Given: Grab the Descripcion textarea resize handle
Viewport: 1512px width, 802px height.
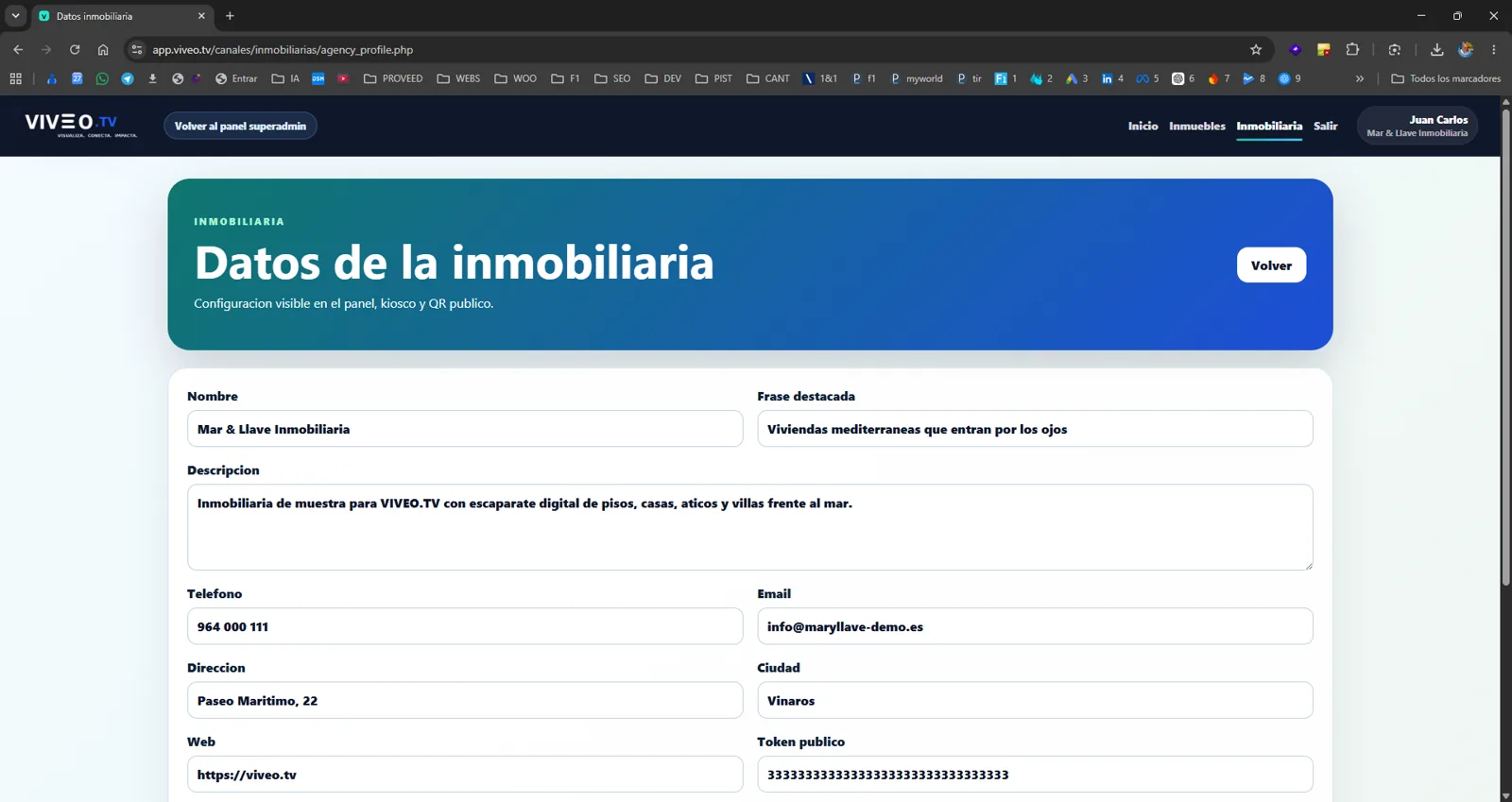Looking at the screenshot, I should (1308, 565).
